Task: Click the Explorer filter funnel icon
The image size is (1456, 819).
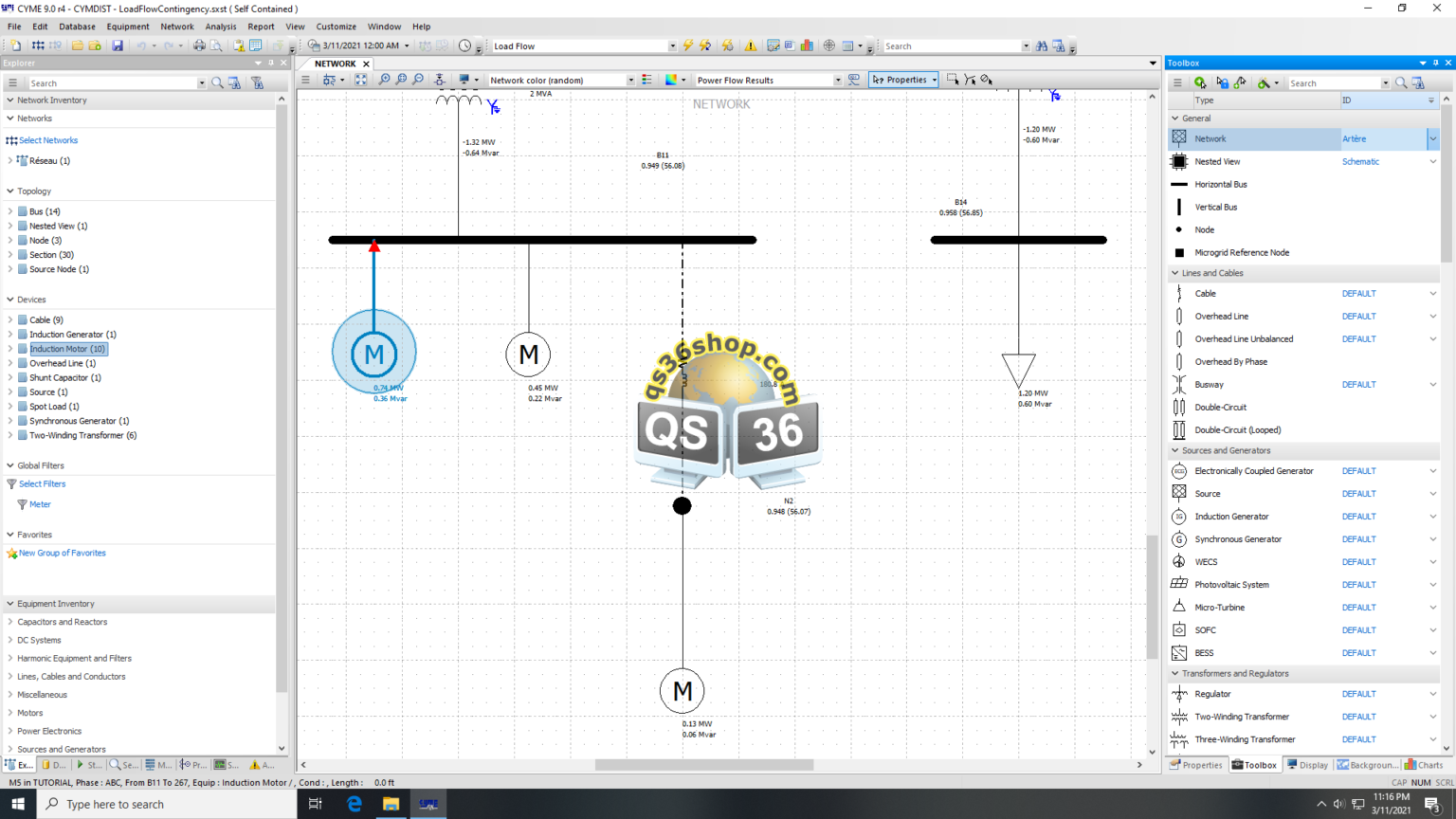Action: [x=257, y=83]
